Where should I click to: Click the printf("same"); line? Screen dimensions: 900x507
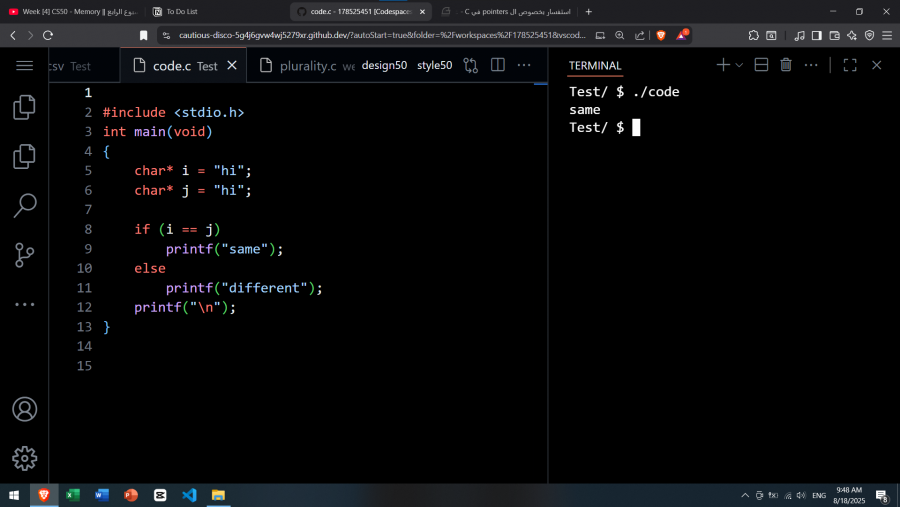pyautogui.click(x=224, y=249)
